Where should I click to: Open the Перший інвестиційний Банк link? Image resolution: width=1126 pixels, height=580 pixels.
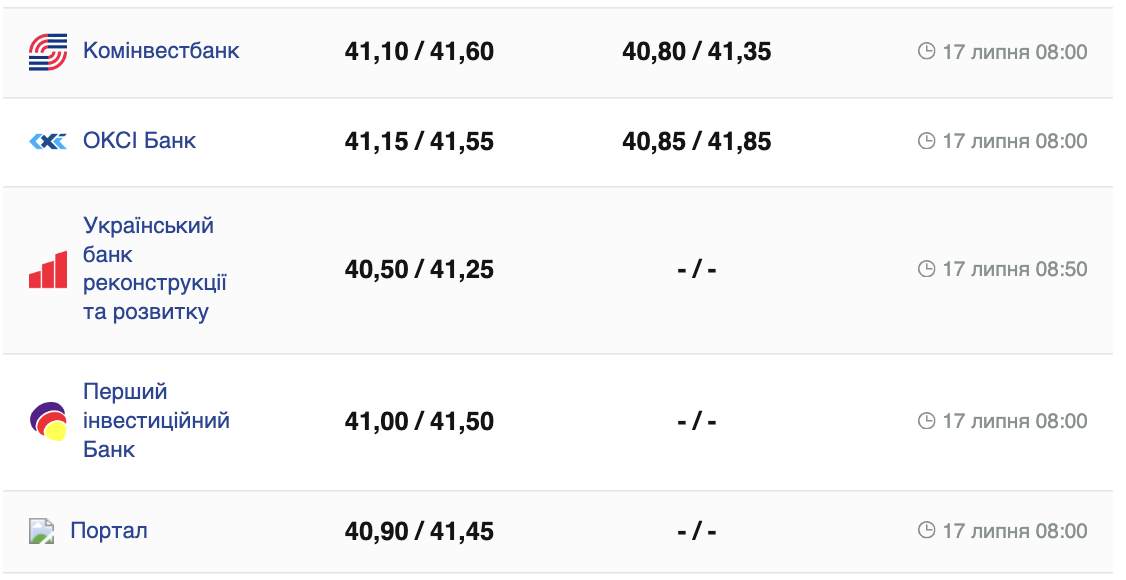pos(156,420)
